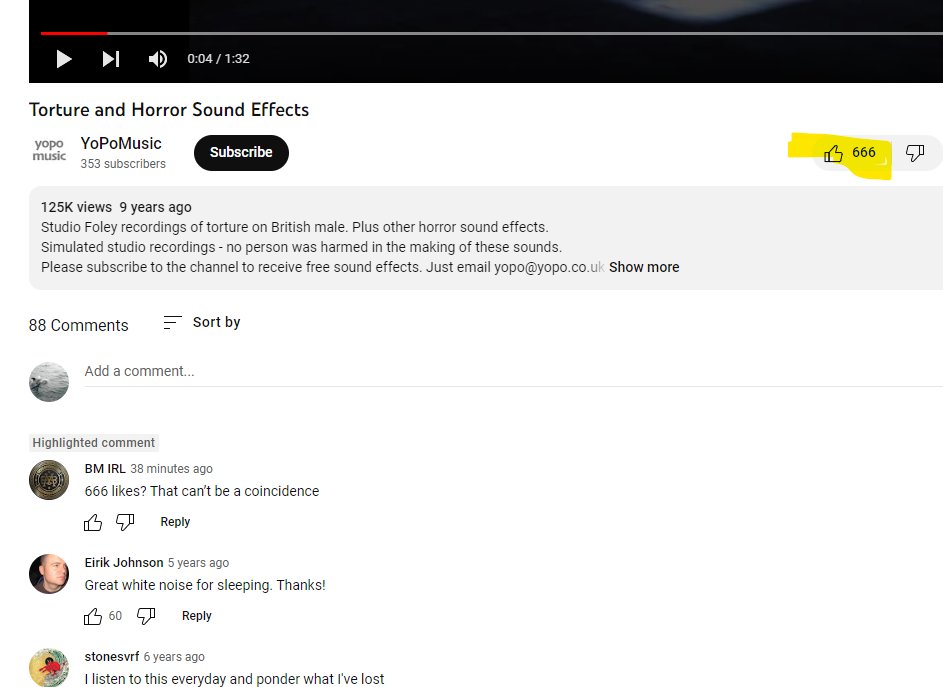Open the 6 years ago timestamp
Screen dimensions: 943x687
click(x=174, y=656)
